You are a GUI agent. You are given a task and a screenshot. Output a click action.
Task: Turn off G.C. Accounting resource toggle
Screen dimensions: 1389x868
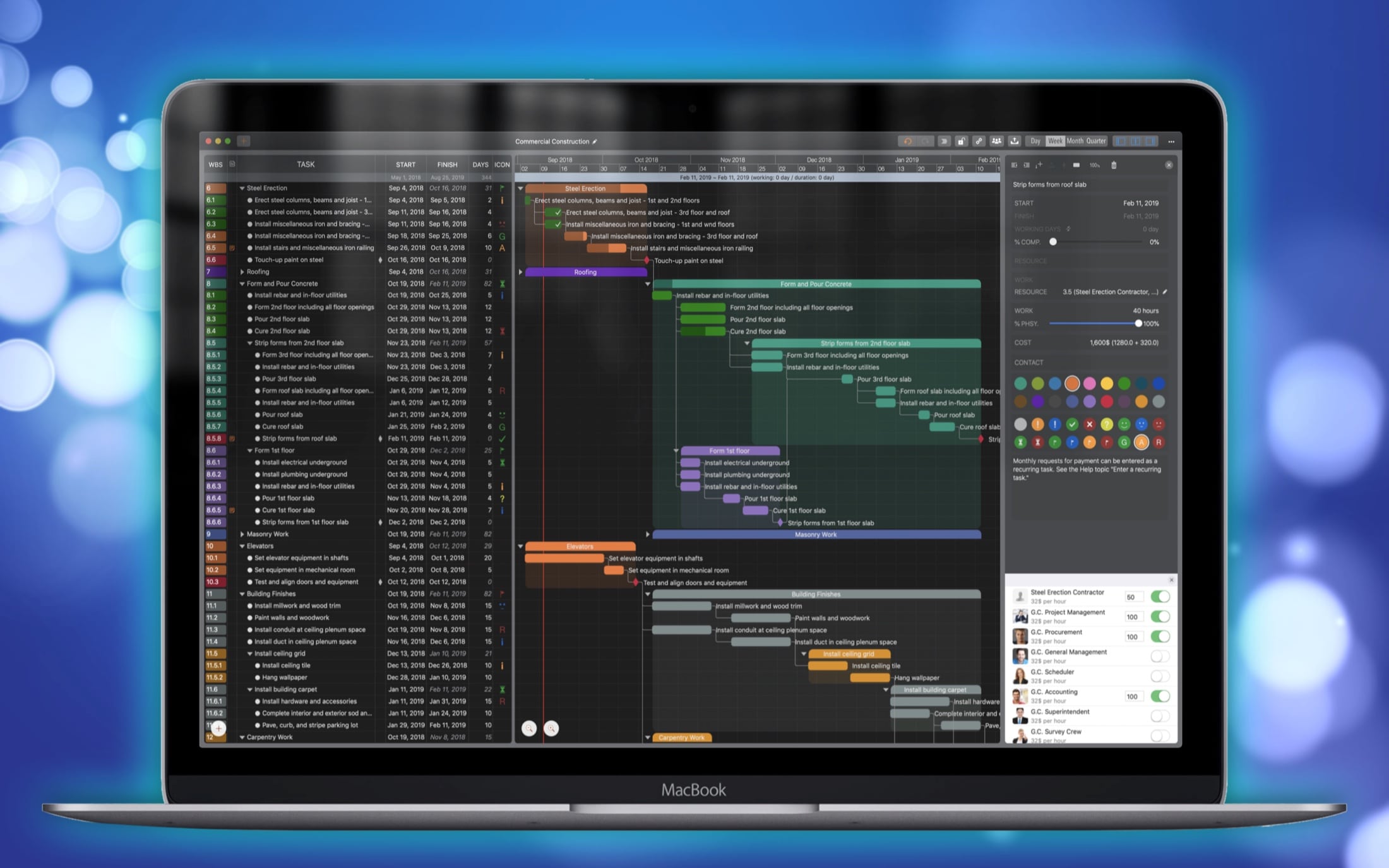click(x=1160, y=696)
